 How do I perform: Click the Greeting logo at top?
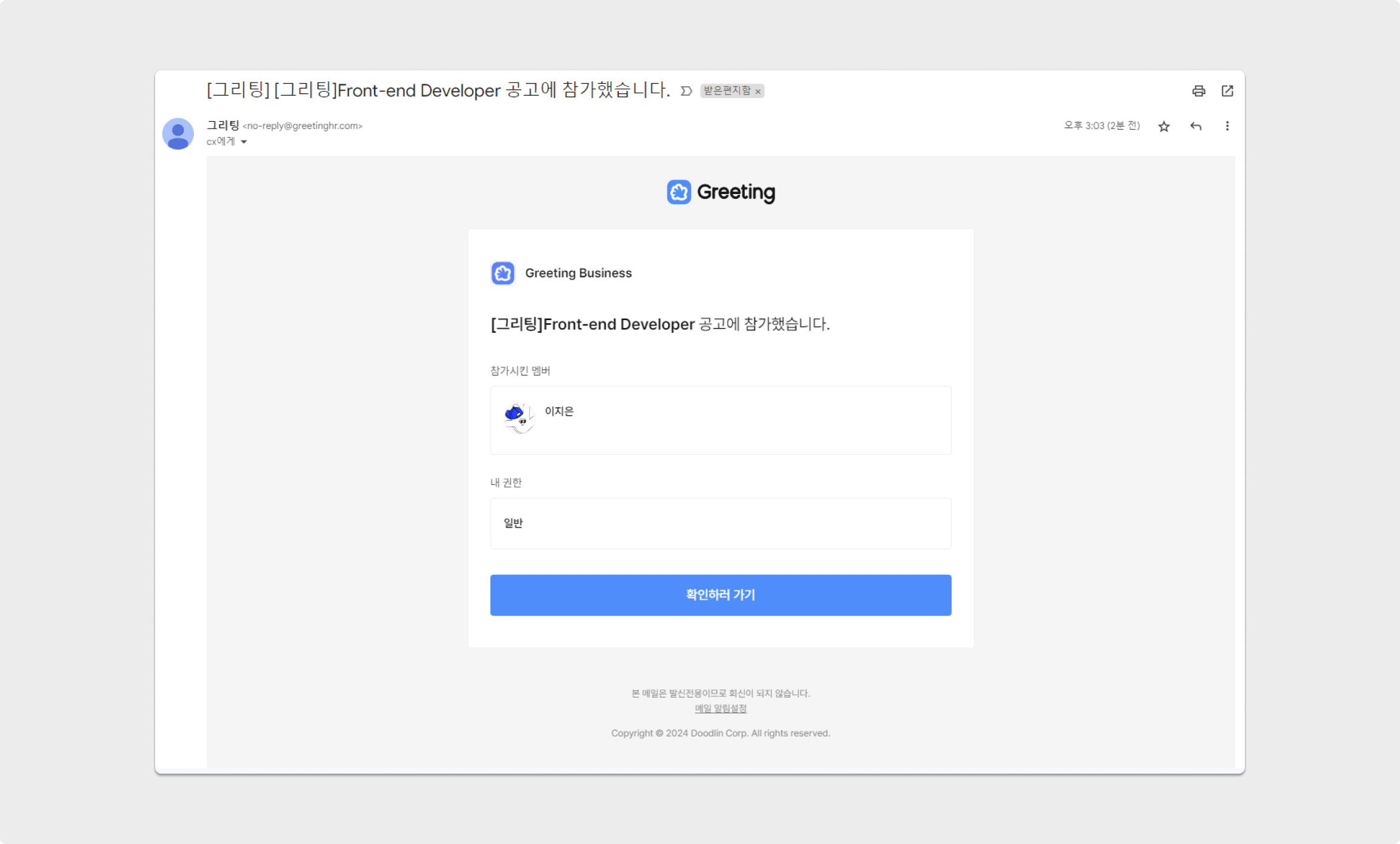point(721,192)
